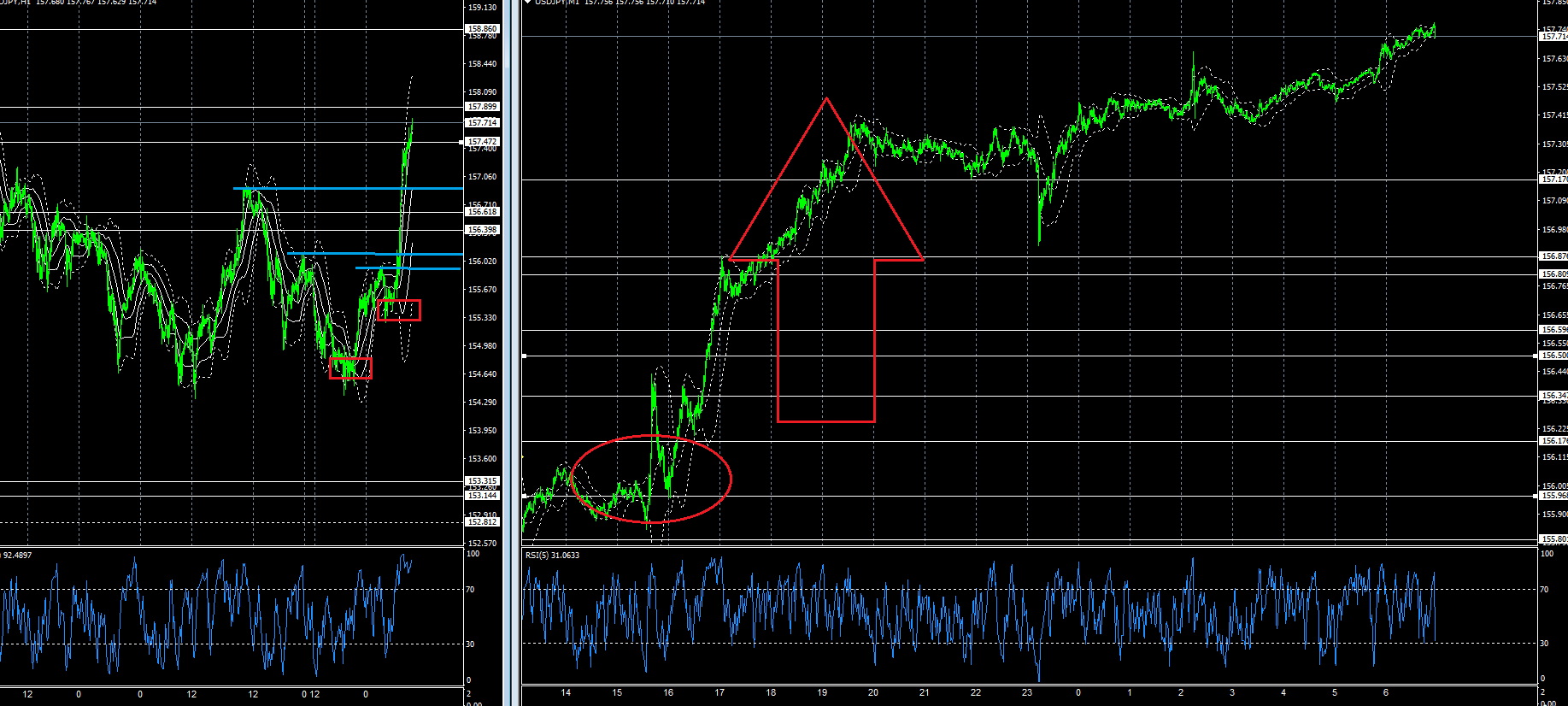Click the 159.130 tick on H1 price scale
The width and height of the screenshot is (1568, 706).
pos(482,8)
